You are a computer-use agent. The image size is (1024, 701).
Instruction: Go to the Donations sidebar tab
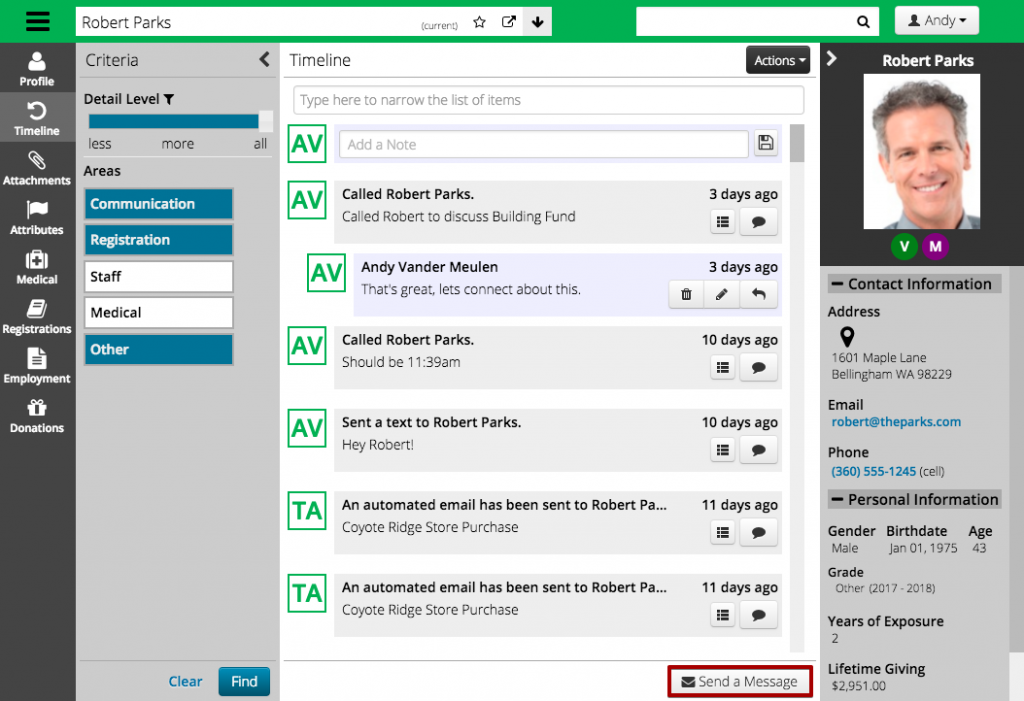coord(37,416)
